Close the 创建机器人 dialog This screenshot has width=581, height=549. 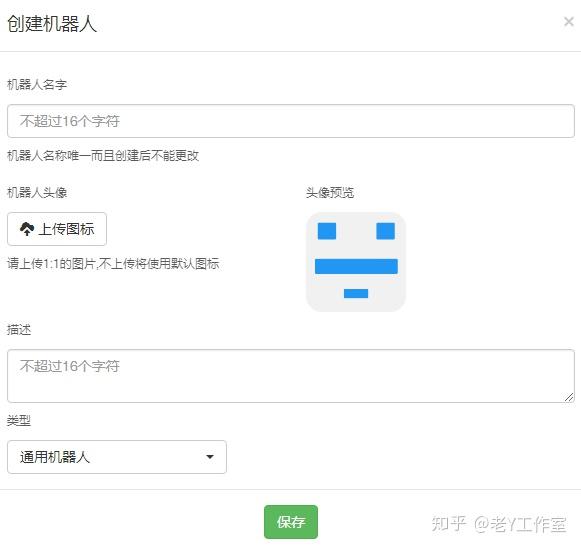coord(568,21)
